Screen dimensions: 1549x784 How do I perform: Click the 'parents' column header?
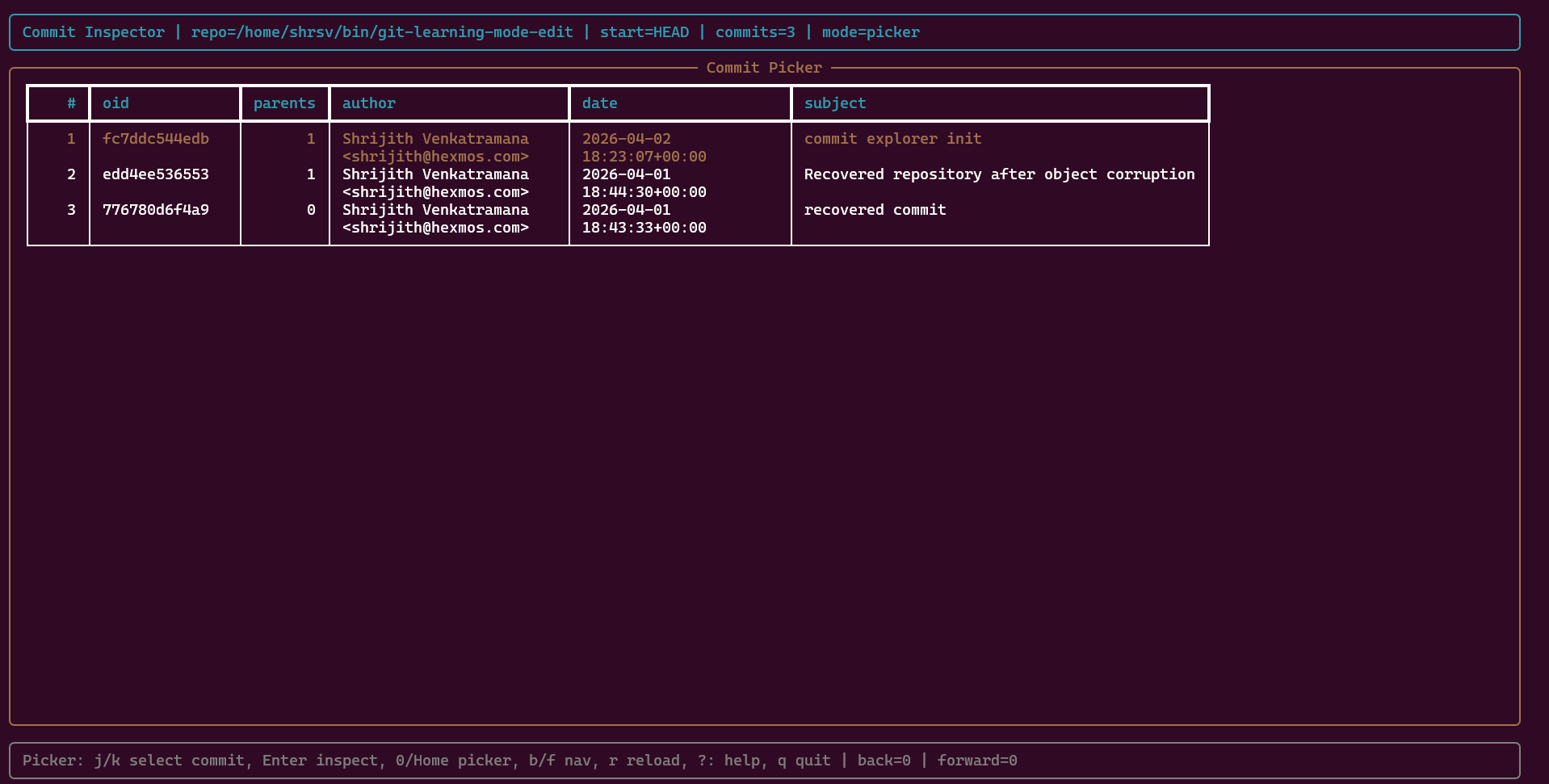click(284, 103)
